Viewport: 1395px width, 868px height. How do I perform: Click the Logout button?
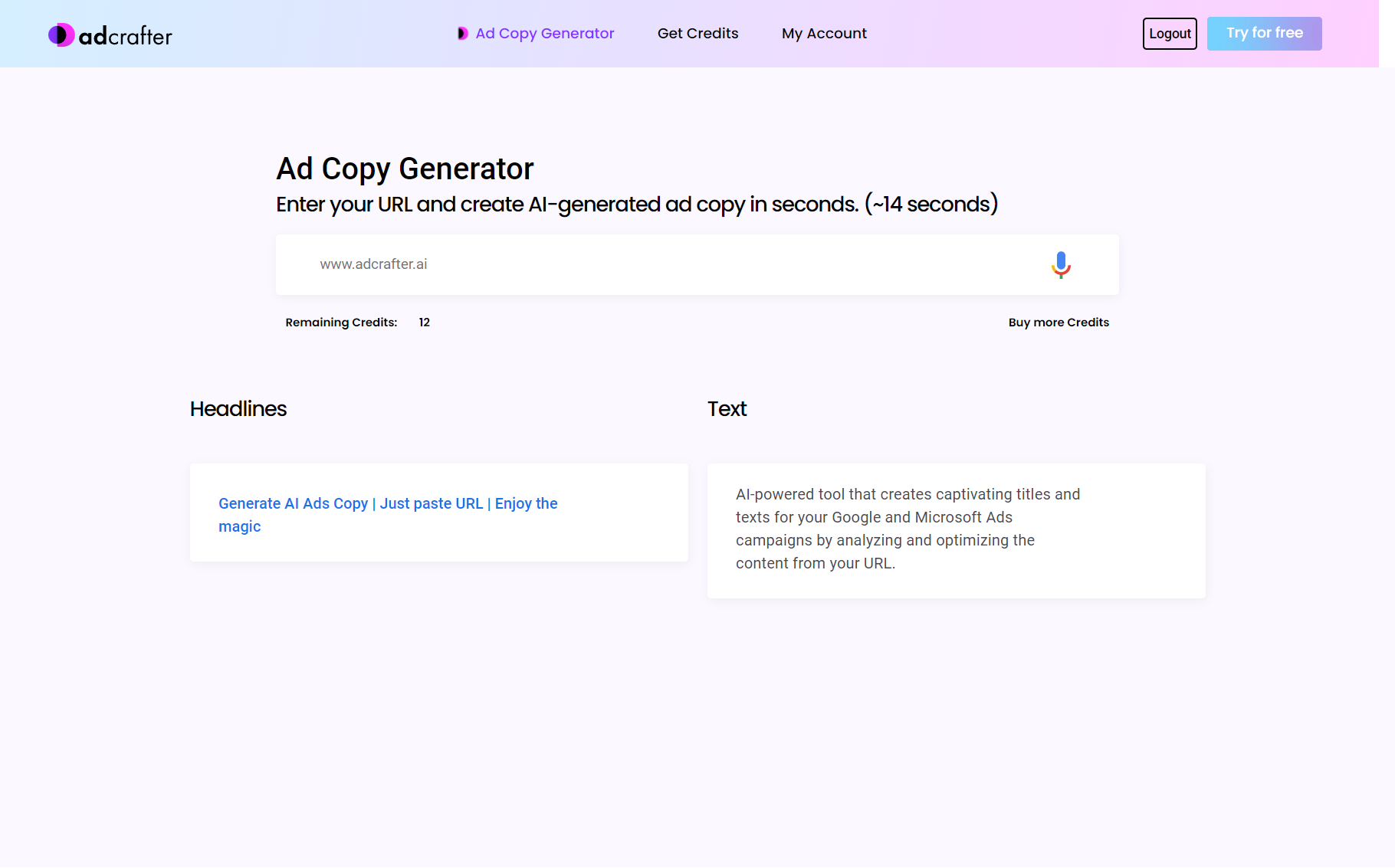(x=1169, y=33)
